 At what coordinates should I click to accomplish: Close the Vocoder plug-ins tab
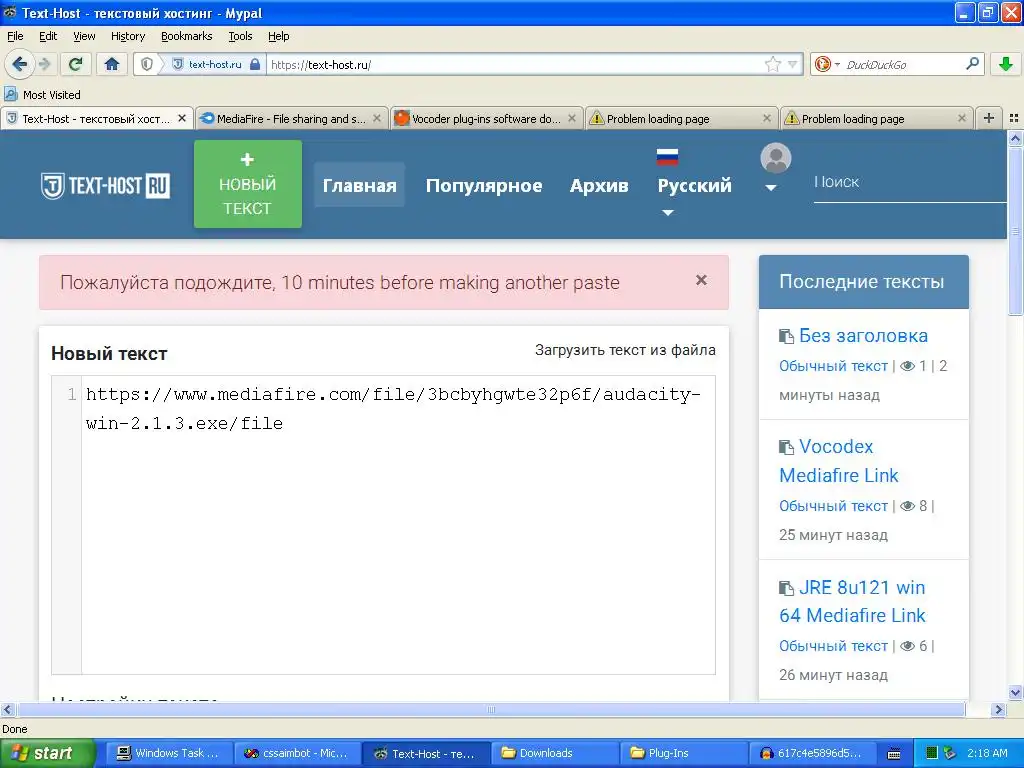pyautogui.click(x=572, y=118)
